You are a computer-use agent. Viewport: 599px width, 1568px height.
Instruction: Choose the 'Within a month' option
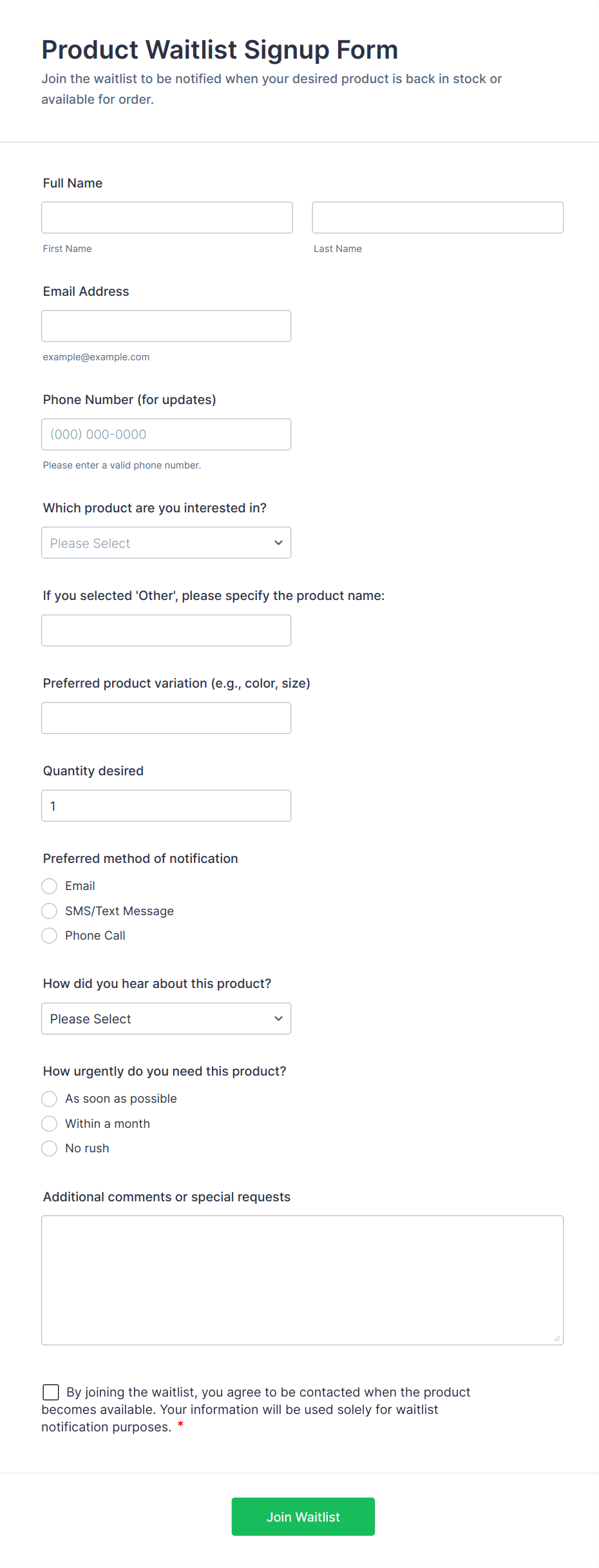point(50,1124)
